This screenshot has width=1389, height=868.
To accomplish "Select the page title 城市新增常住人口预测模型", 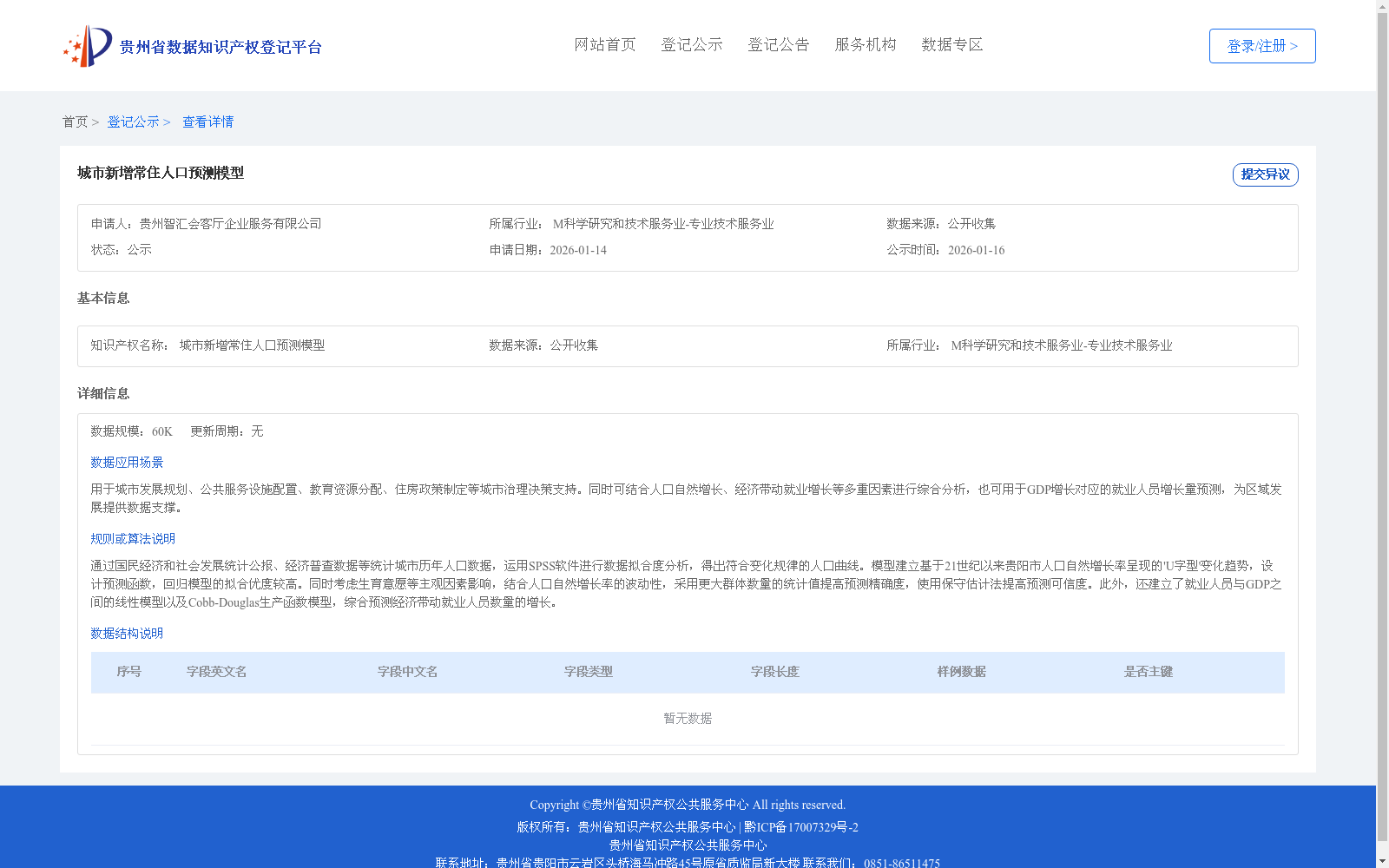I will pos(161,173).
